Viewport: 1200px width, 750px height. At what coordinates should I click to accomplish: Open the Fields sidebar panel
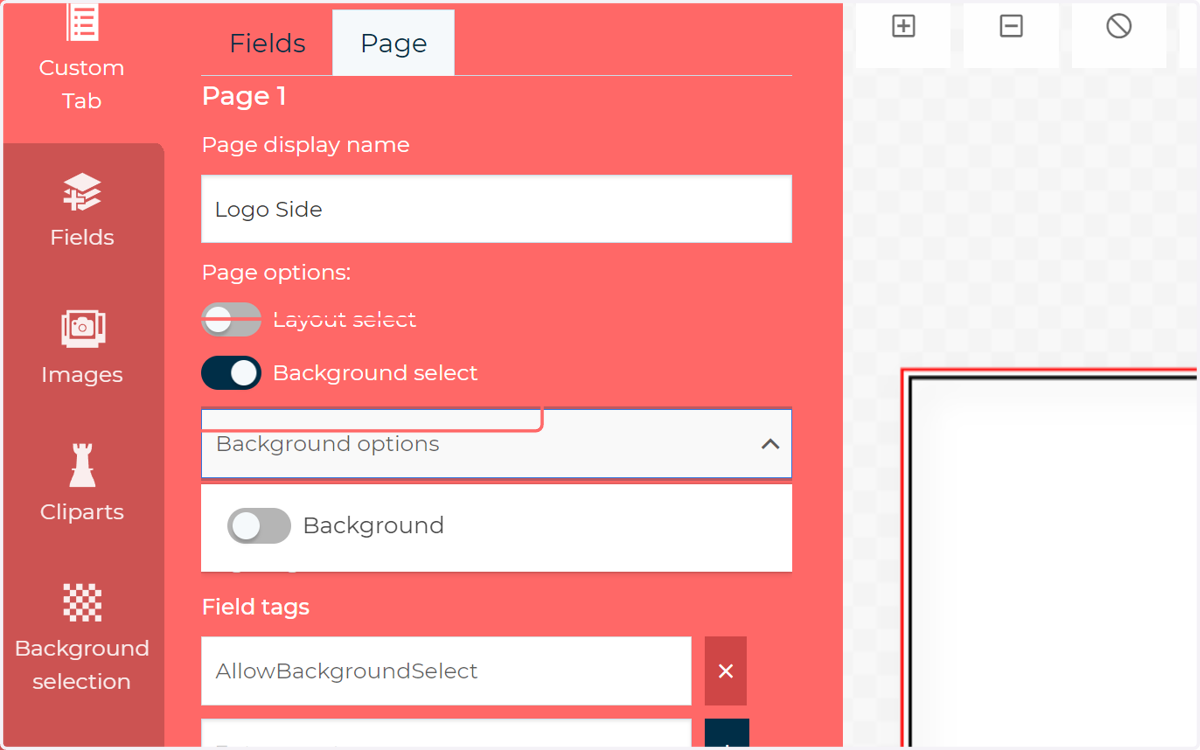pyautogui.click(x=82, y=210)
